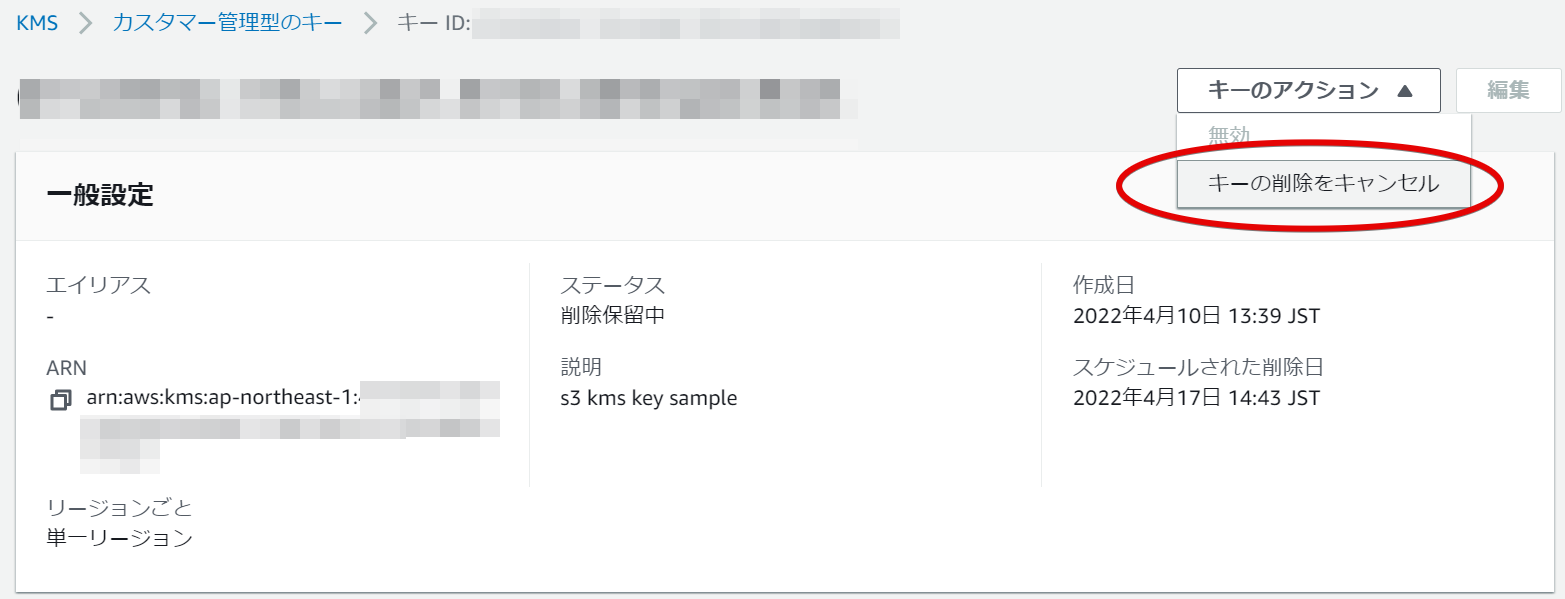Navigate to カスタマー管理型のキー breadcrumb
Screen dimensions: 1565x599
(x=228, y=23)
